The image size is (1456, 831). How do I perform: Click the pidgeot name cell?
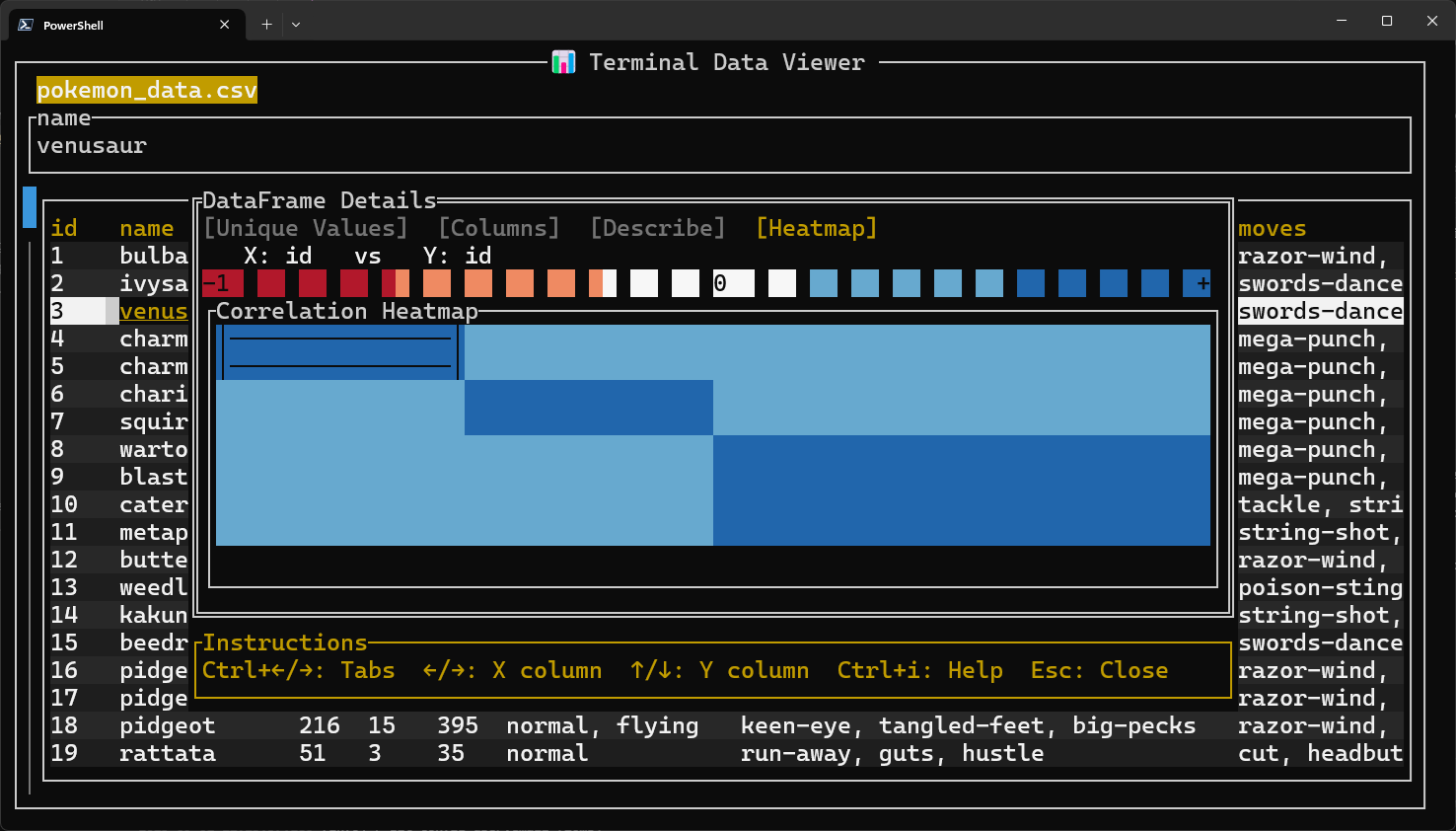[168, 725]
